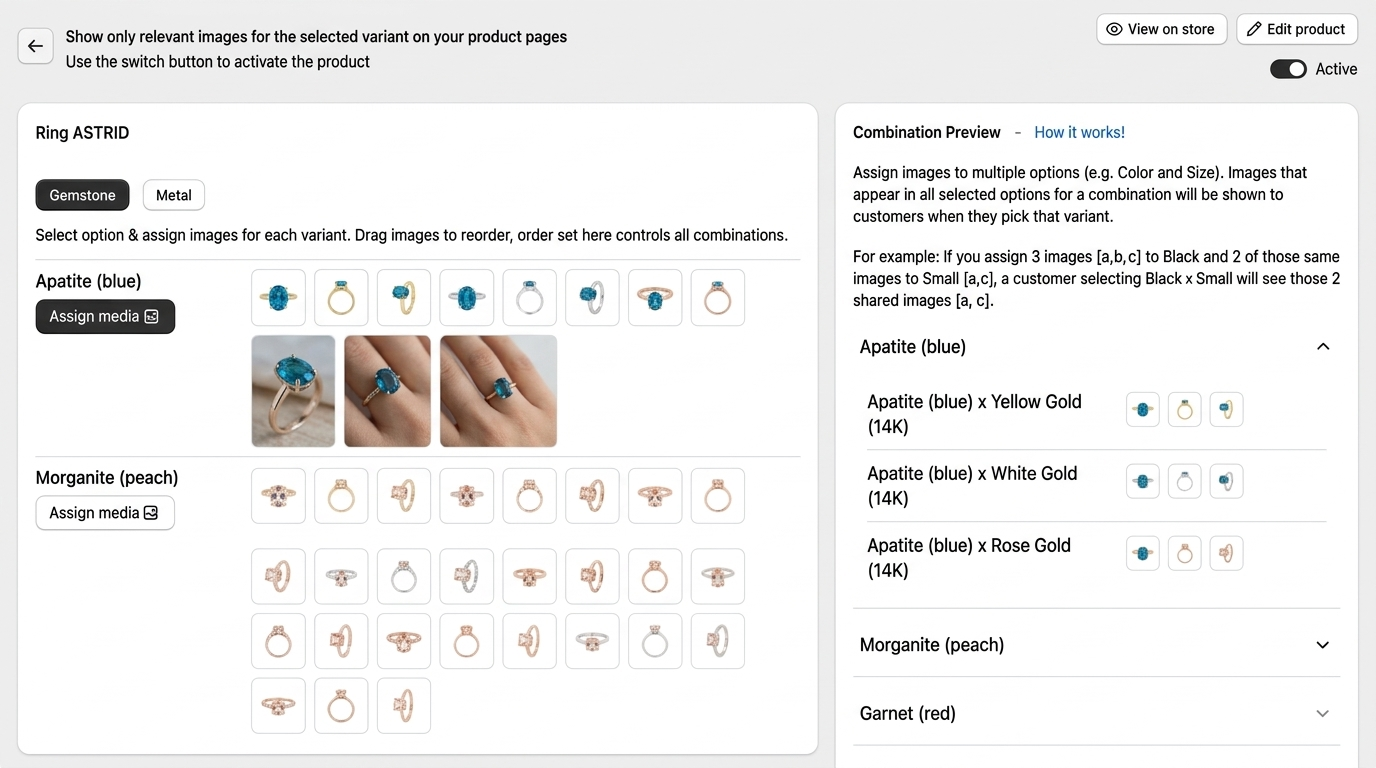This screenshot has width=1376, height=768.
Task: Click the eye icon in View on store
Action: pos(1114,29)
